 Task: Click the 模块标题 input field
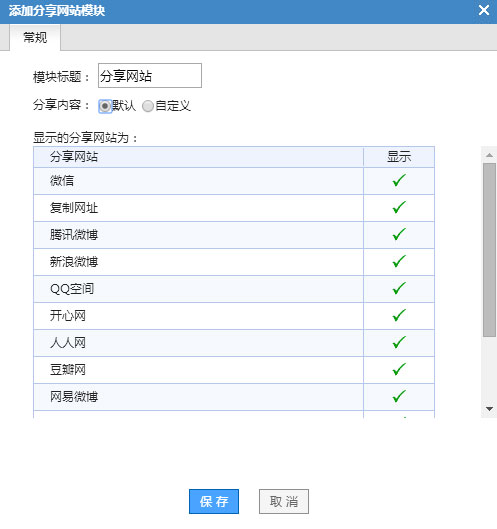coord(150,76)
